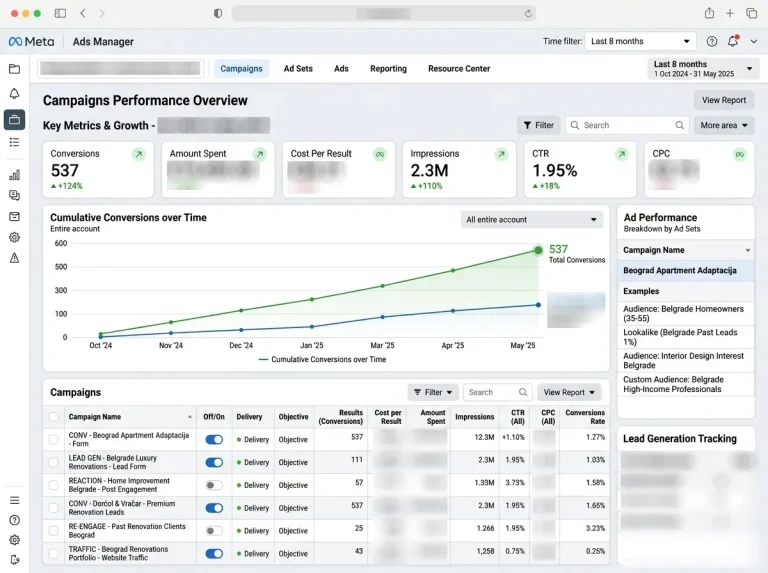Open the warning triangle sidebar icon

15,258
